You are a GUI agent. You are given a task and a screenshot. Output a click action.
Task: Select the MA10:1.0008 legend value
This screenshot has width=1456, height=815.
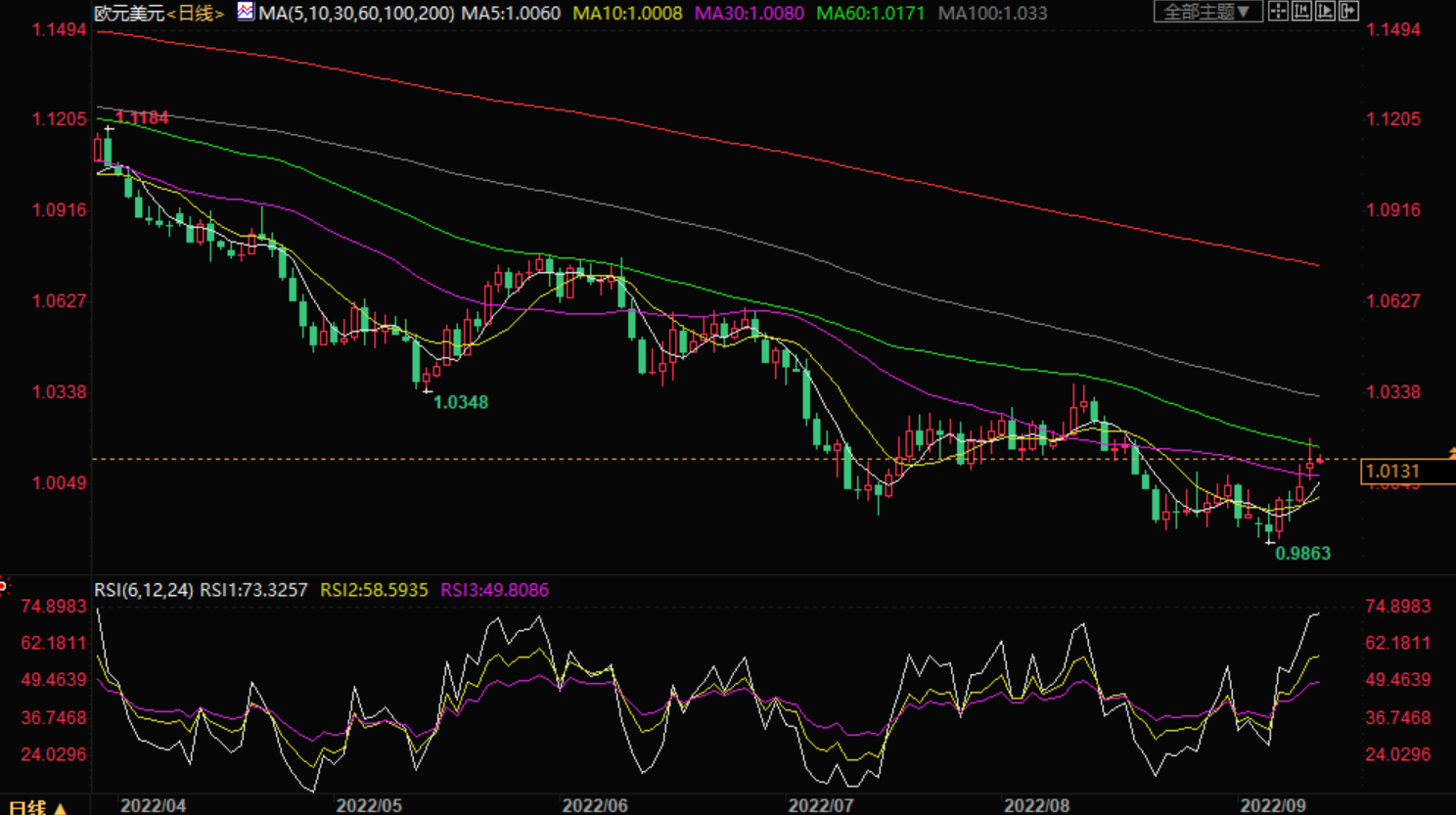click(x=627, y=13)
